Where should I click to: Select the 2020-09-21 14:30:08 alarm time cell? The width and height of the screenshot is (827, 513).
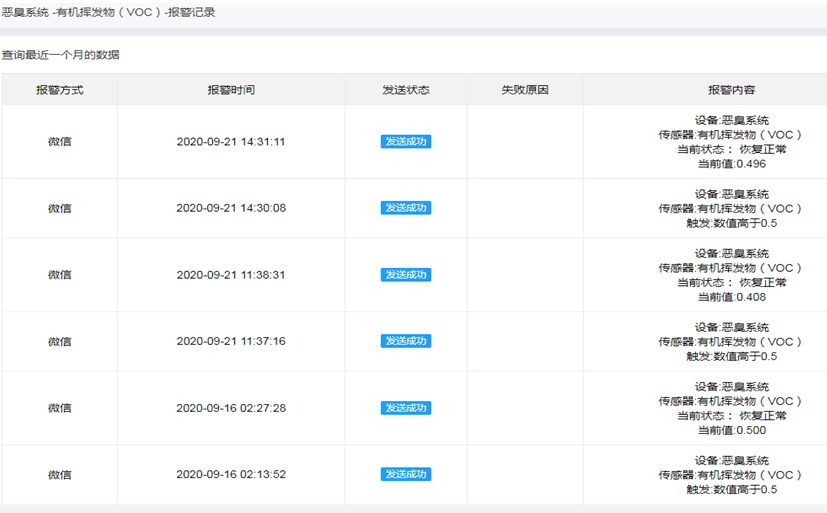click(x=231, y=208)
